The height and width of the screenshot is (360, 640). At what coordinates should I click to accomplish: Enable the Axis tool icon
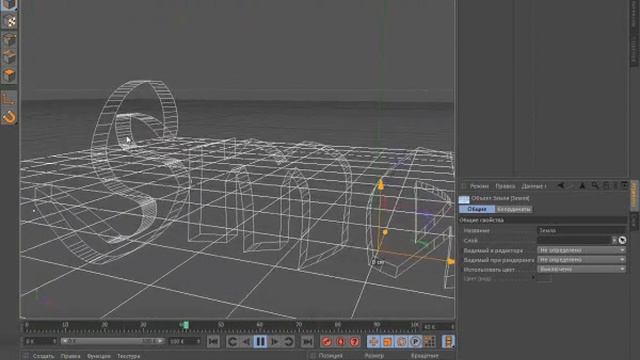coord(9,98)
